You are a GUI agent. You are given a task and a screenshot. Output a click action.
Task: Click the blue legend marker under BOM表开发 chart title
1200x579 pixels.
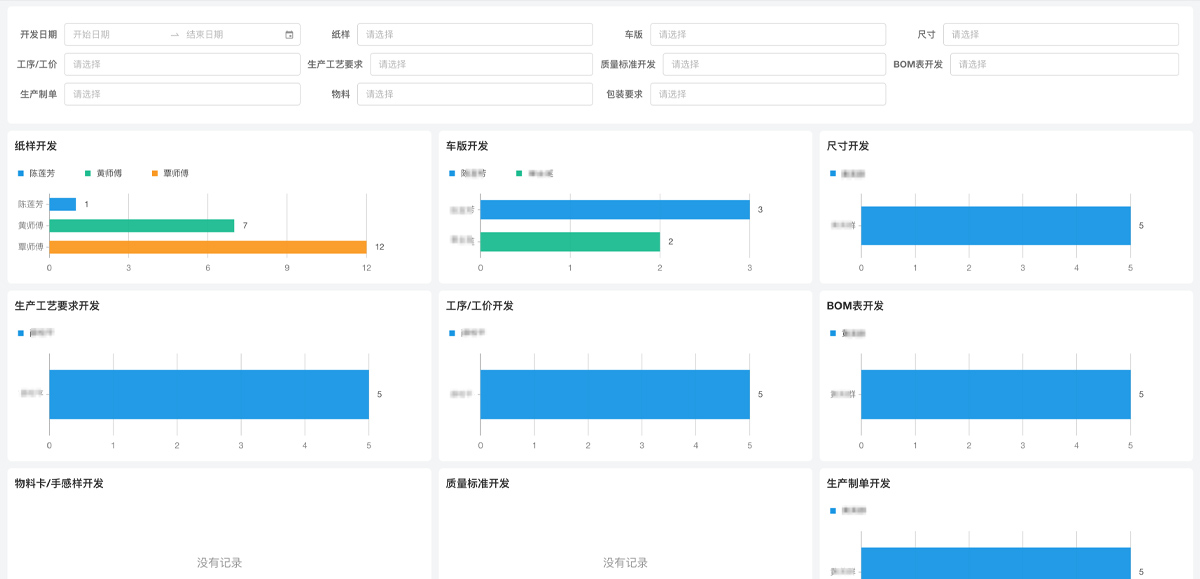pyautogui.click(x=832, y=333)
